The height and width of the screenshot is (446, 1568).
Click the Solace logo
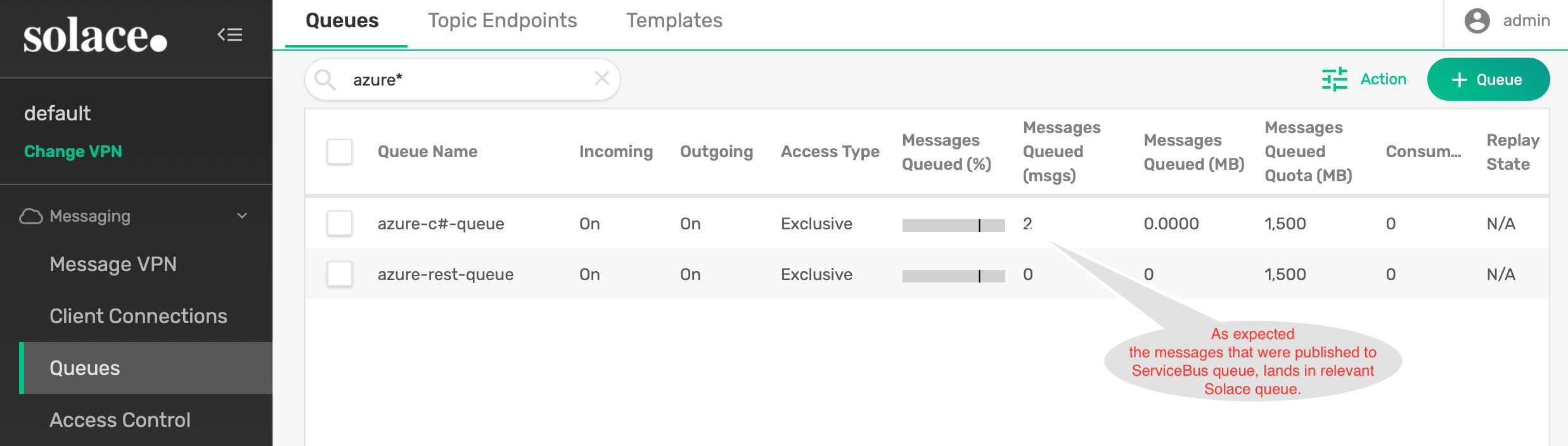point(95,36)
